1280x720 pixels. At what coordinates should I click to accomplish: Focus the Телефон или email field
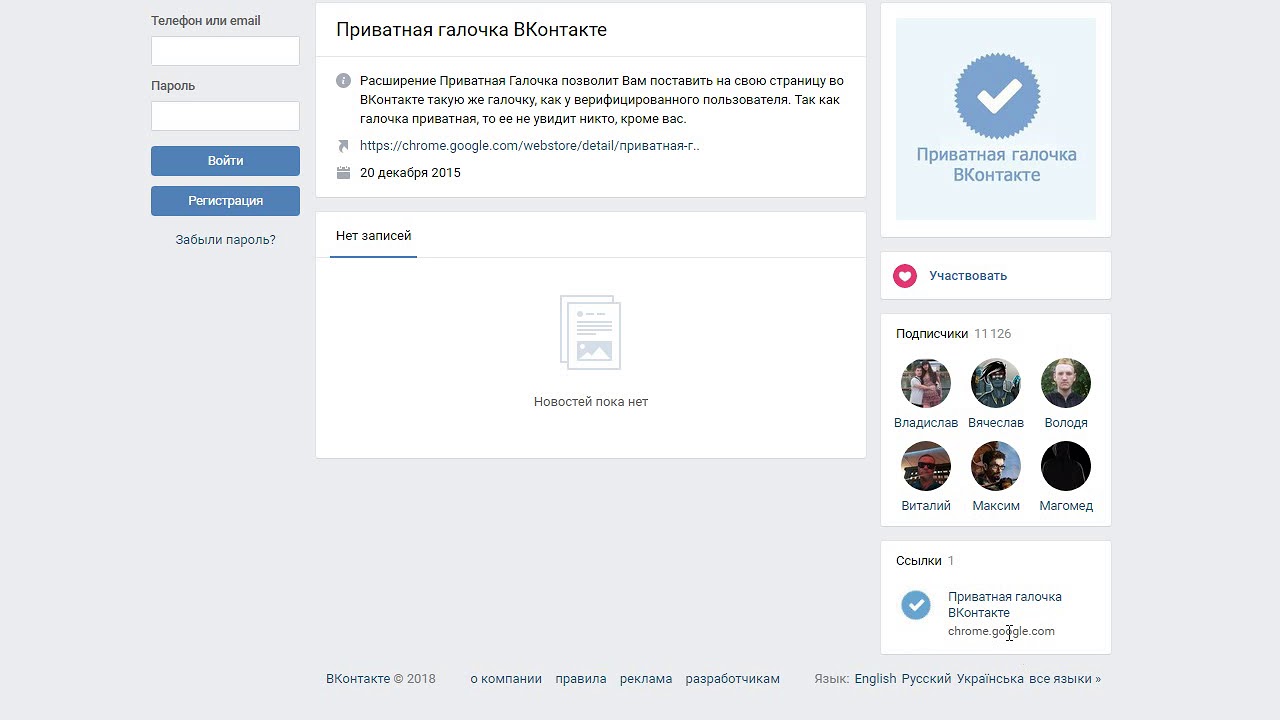pyautogui.click(x=225, y=51)
